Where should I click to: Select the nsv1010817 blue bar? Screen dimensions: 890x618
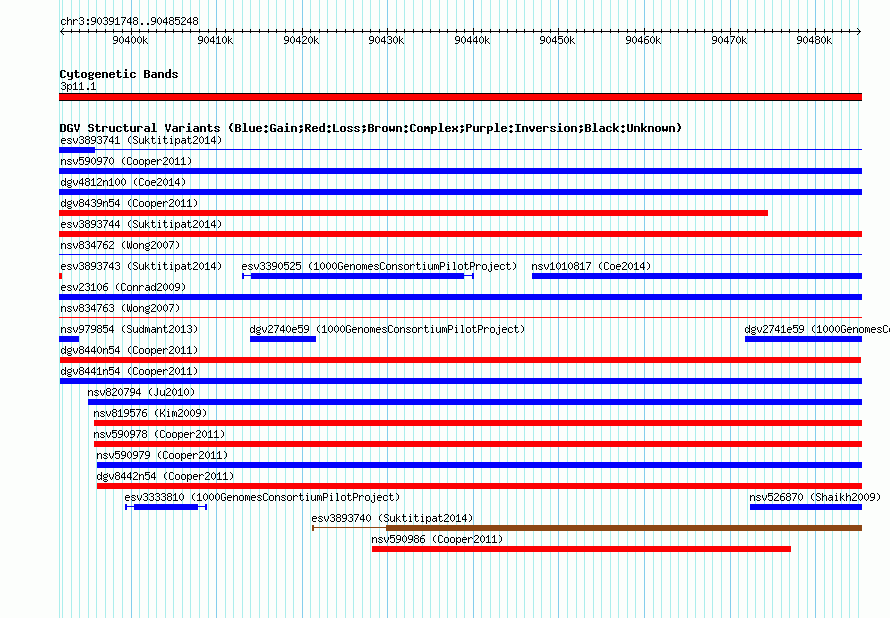coord(697,276)
